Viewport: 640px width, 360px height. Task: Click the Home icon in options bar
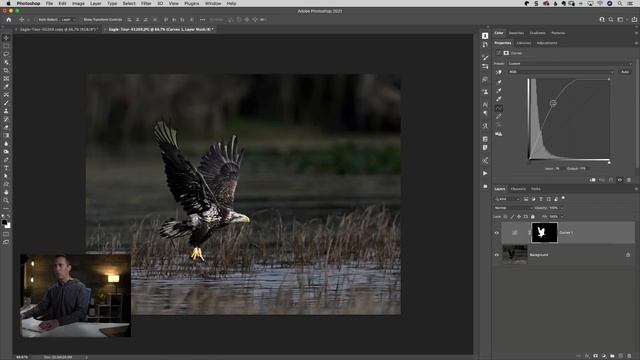coord(9,20)
